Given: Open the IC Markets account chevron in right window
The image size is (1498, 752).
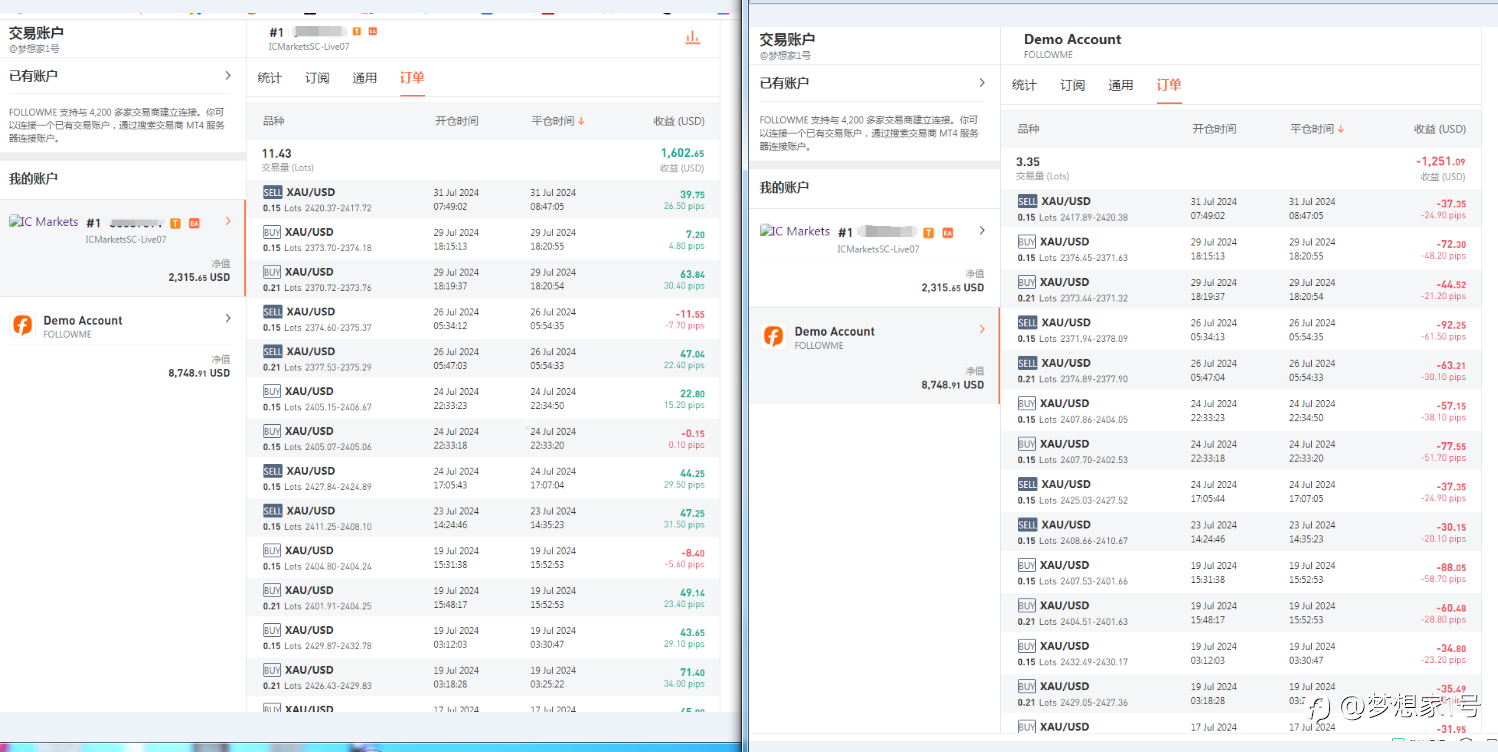Looking at the screenshot, I should (982, 231).
